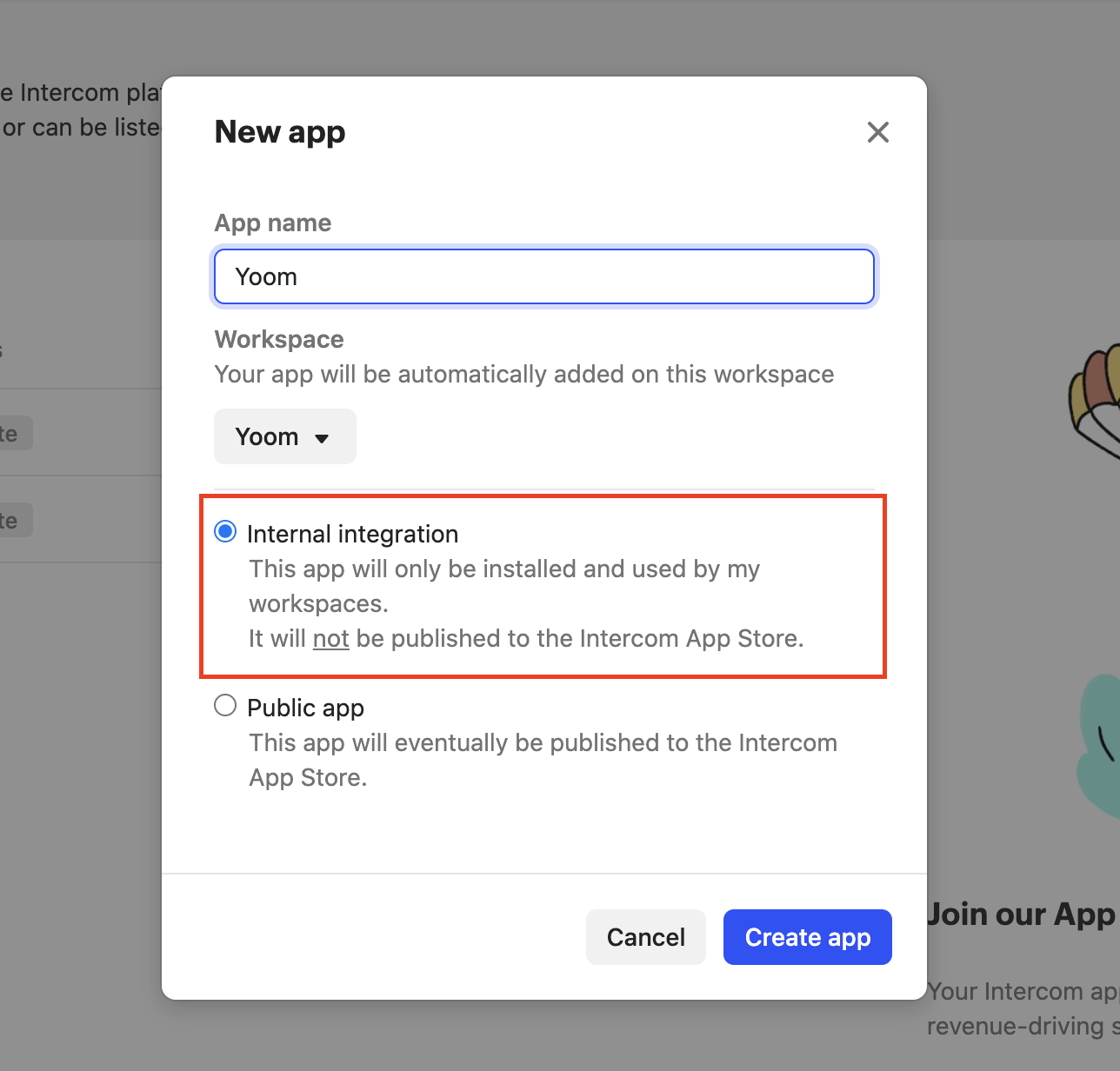
Task: Click the App name text field
Action: [x=544, y=277]
